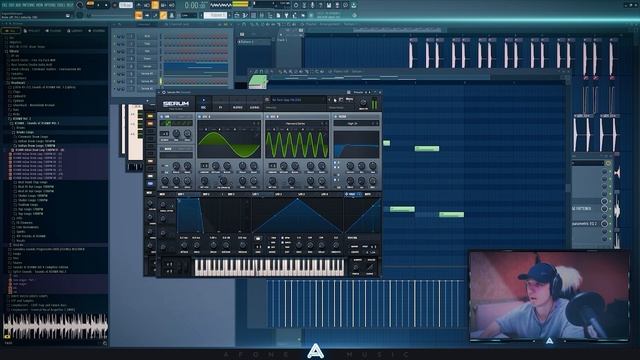The height and width of the screenshot is (360, 640).
Task: Toggle the LFO ANCH checkbox
Action: coord(282,242)
